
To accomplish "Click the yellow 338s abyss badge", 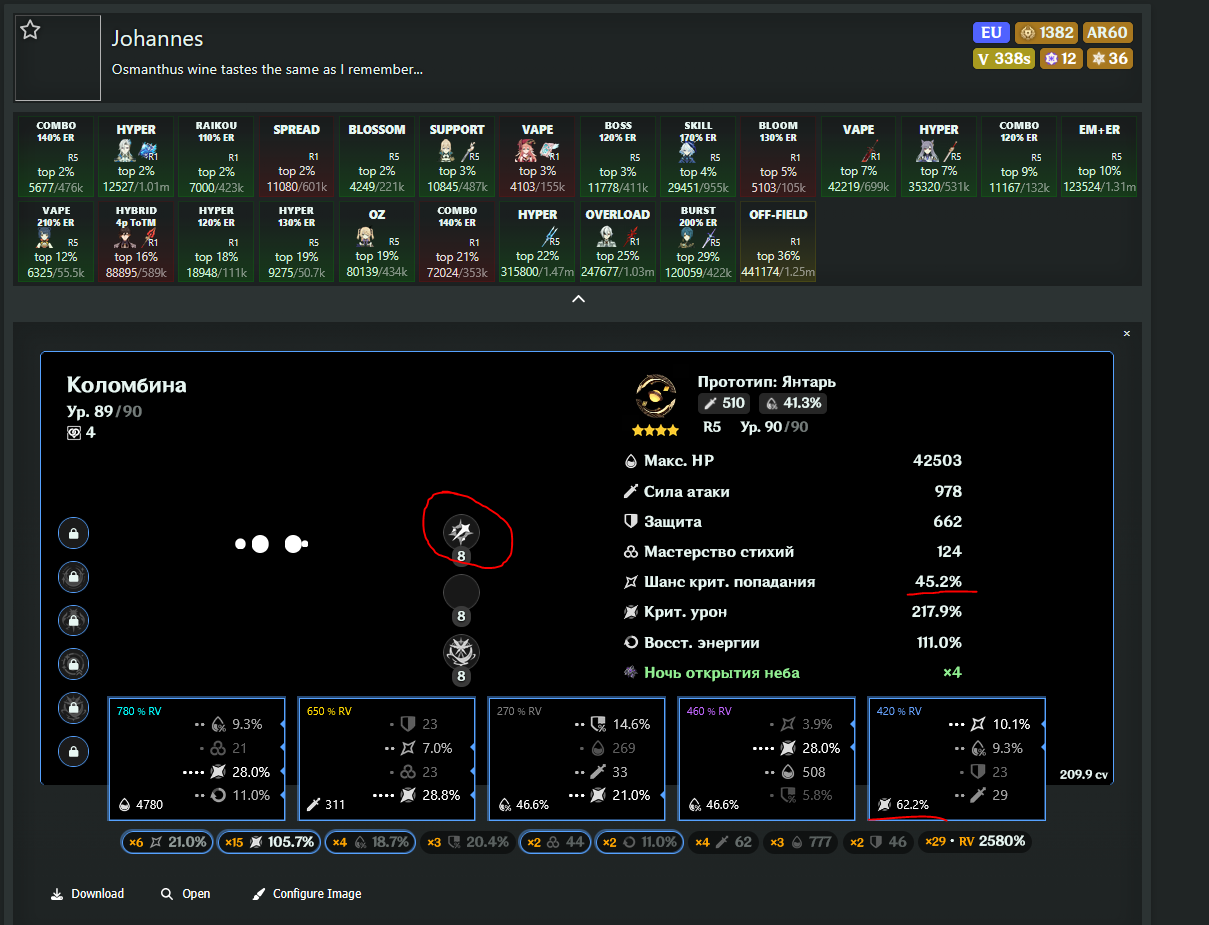I will [x=1003, y=58].
